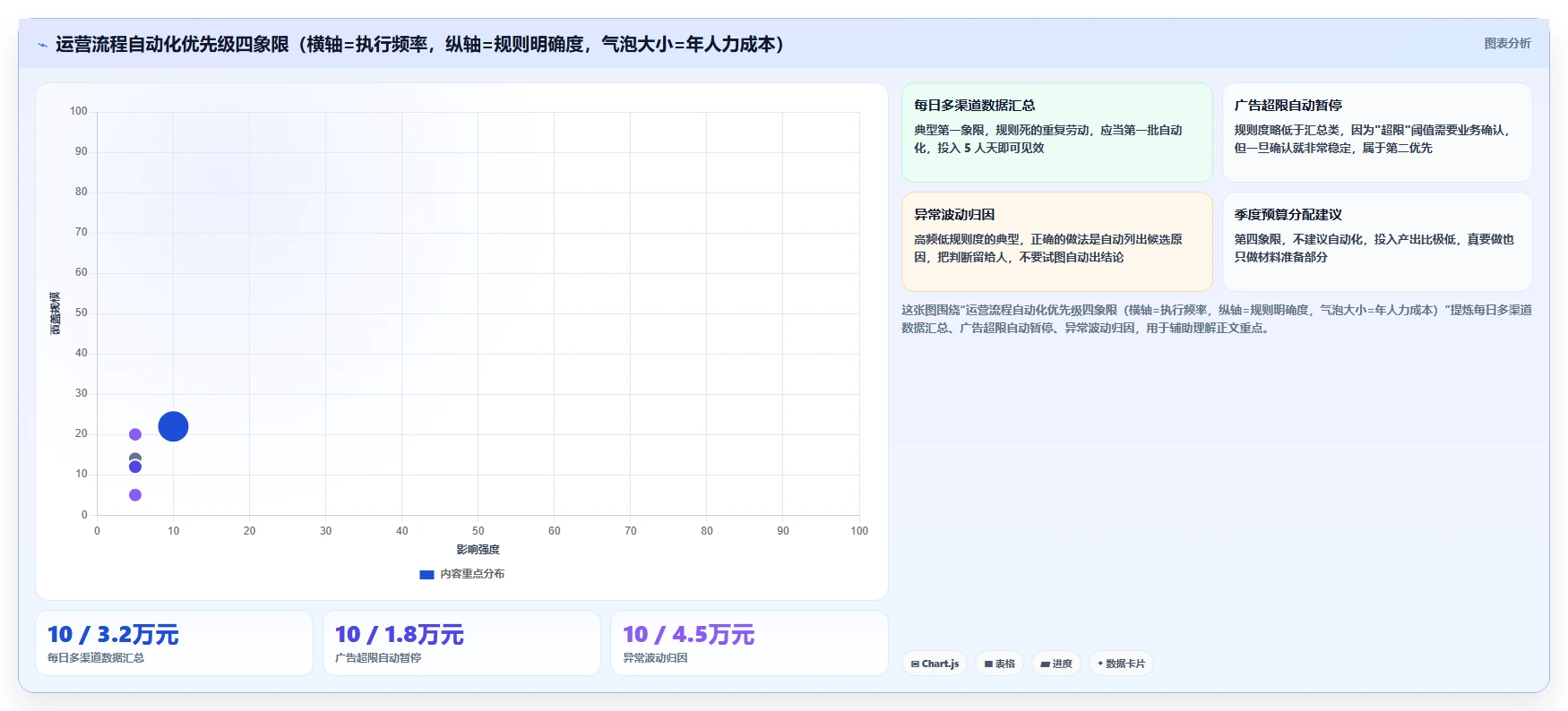Click the 影响强度 x-axis title
Image resolution: width=1568 pixels, height=711 pixels.
[478, 550]
